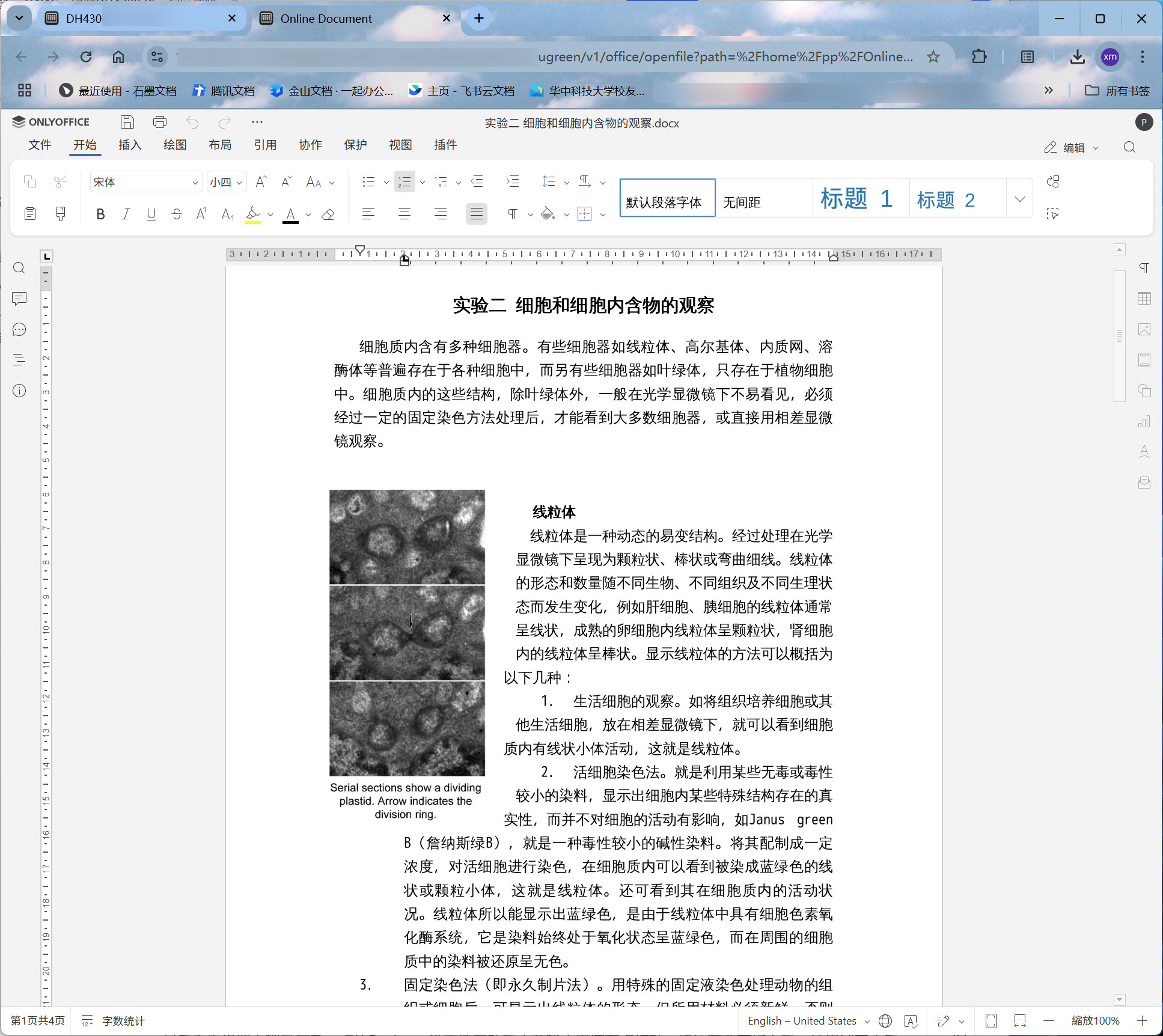Switch to the 视图 ribbon tab
Screen dimensions: 1163x1036
(x=400, y=145)
